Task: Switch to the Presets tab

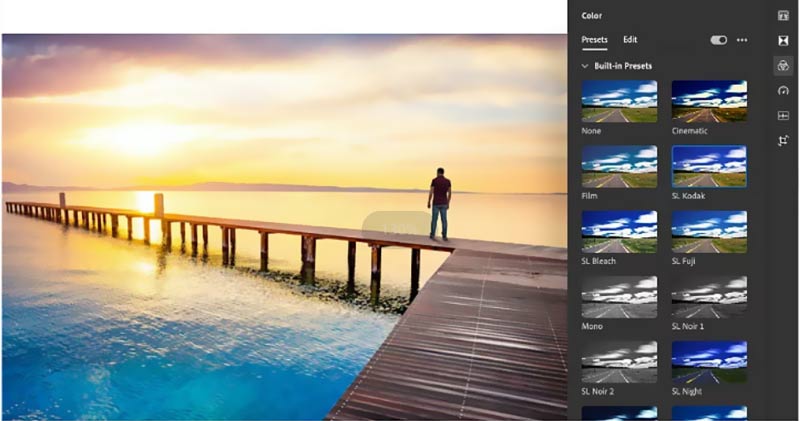Action: coord(594,39)
